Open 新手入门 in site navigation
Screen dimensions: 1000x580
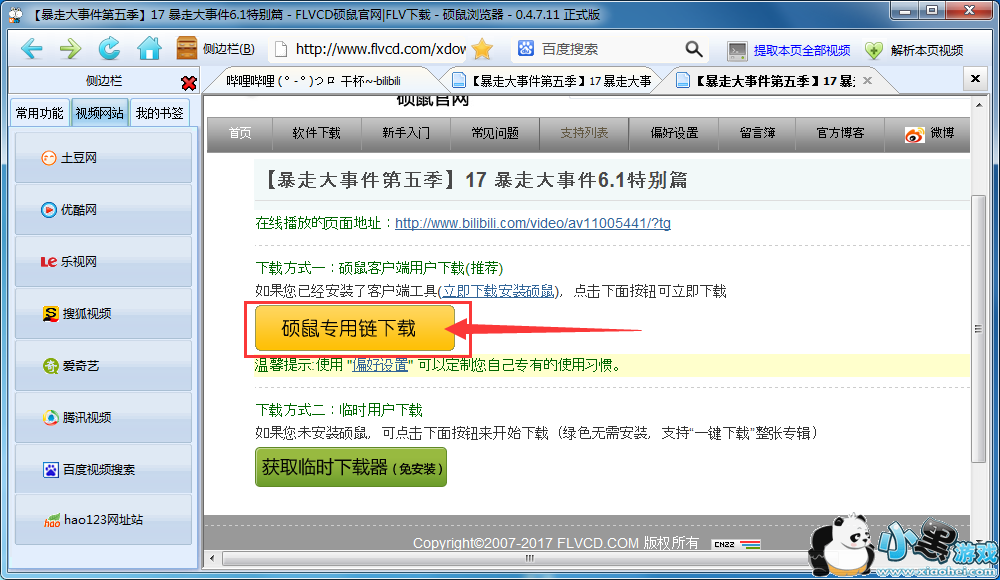(x=406, y=133)
